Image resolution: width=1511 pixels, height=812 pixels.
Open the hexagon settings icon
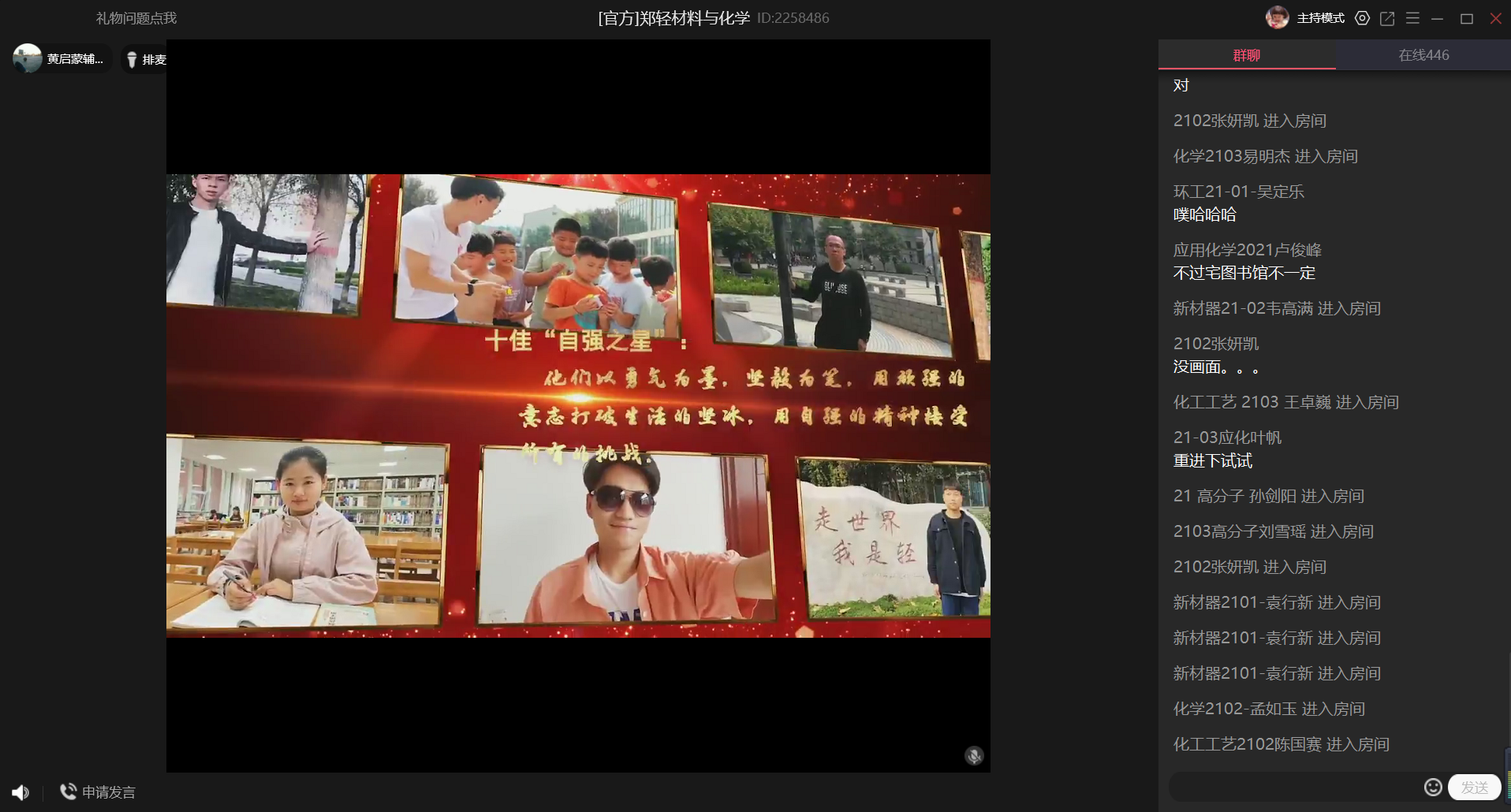click(1362, 18)
